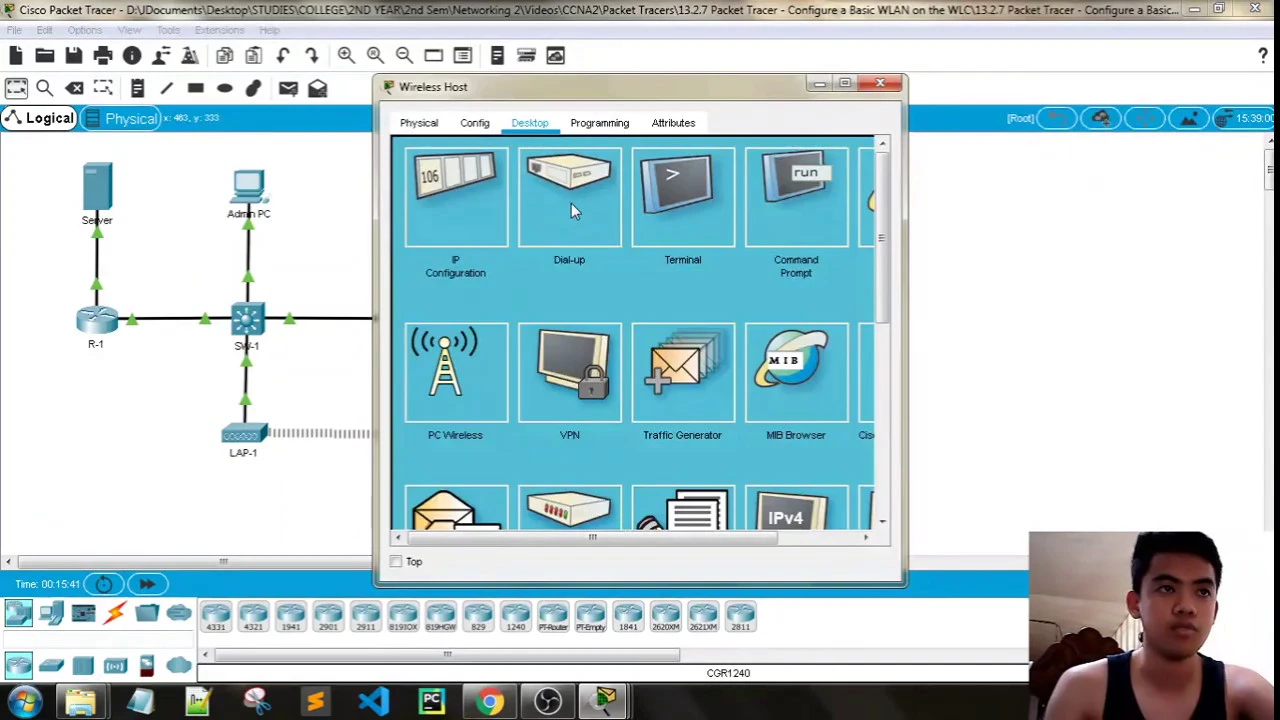Select the End Devices category
The image size is (1280, 720).
(51, 613)
